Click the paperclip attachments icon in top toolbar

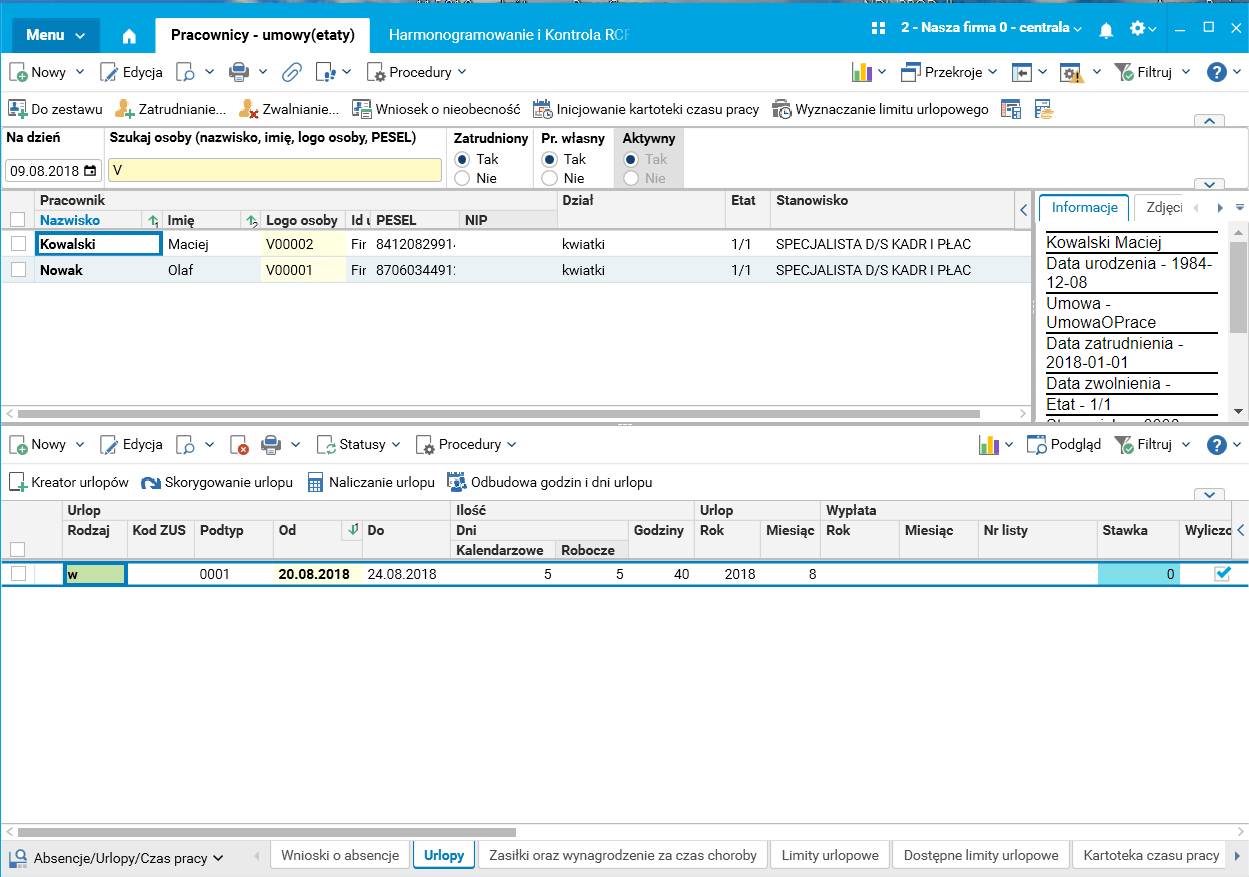point(291,72)
